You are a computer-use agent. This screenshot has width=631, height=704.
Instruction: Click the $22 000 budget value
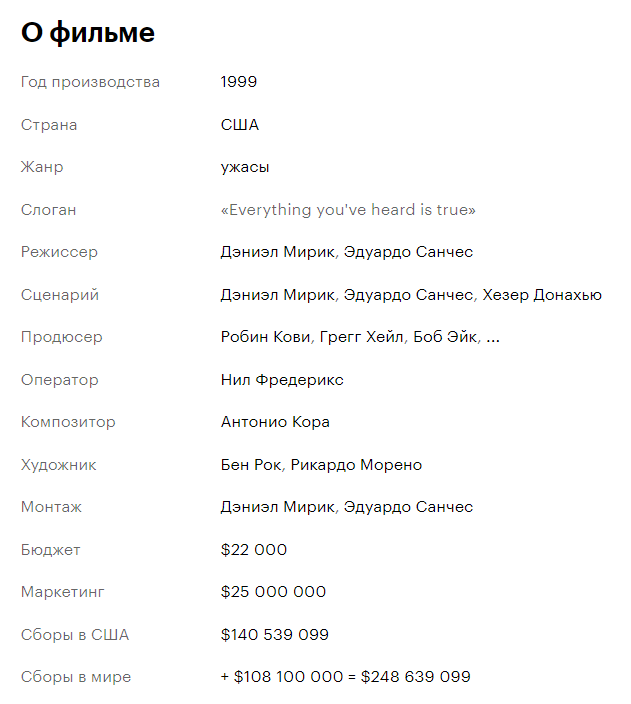[x=253, y=550]
